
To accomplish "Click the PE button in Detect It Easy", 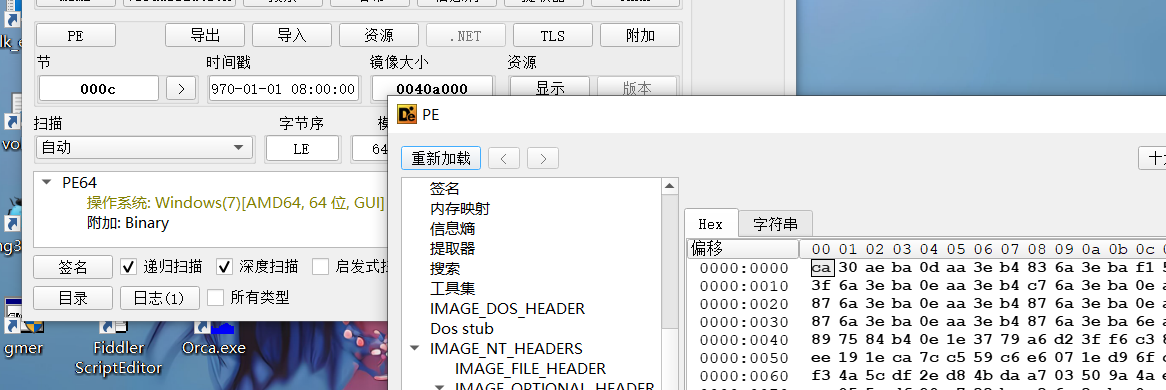I will click(x=76, y=35).
